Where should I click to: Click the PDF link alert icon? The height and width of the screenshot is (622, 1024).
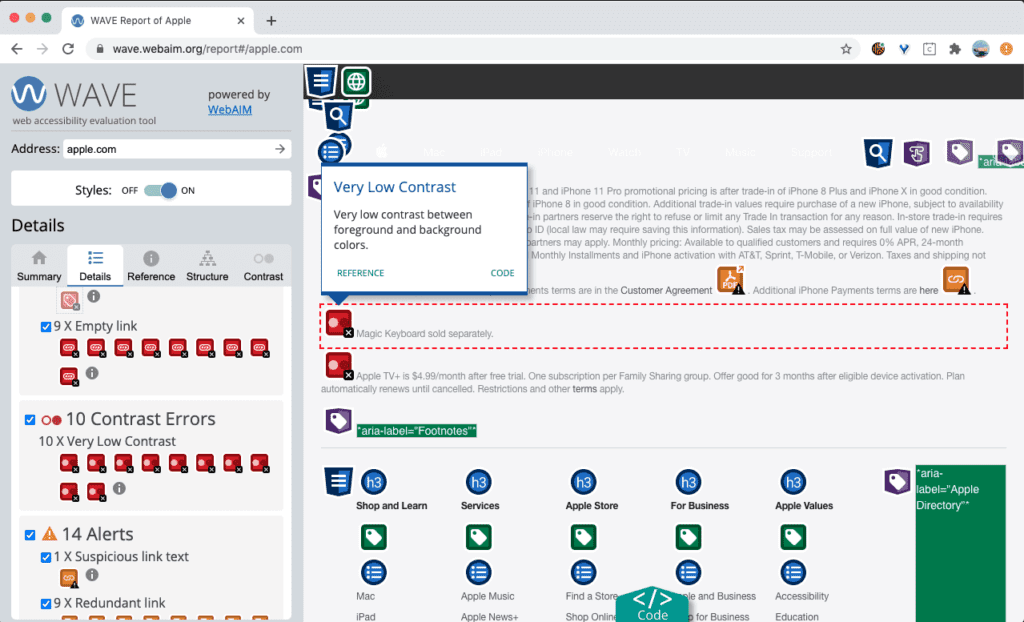coord(731,280)
